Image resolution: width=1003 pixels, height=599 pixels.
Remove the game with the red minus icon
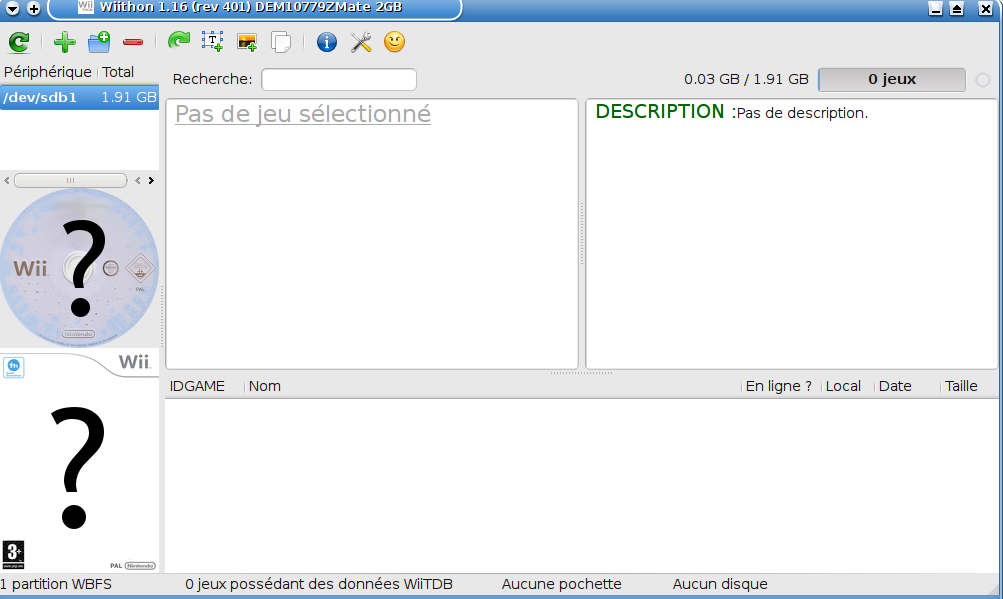click(x=133, y=42)
